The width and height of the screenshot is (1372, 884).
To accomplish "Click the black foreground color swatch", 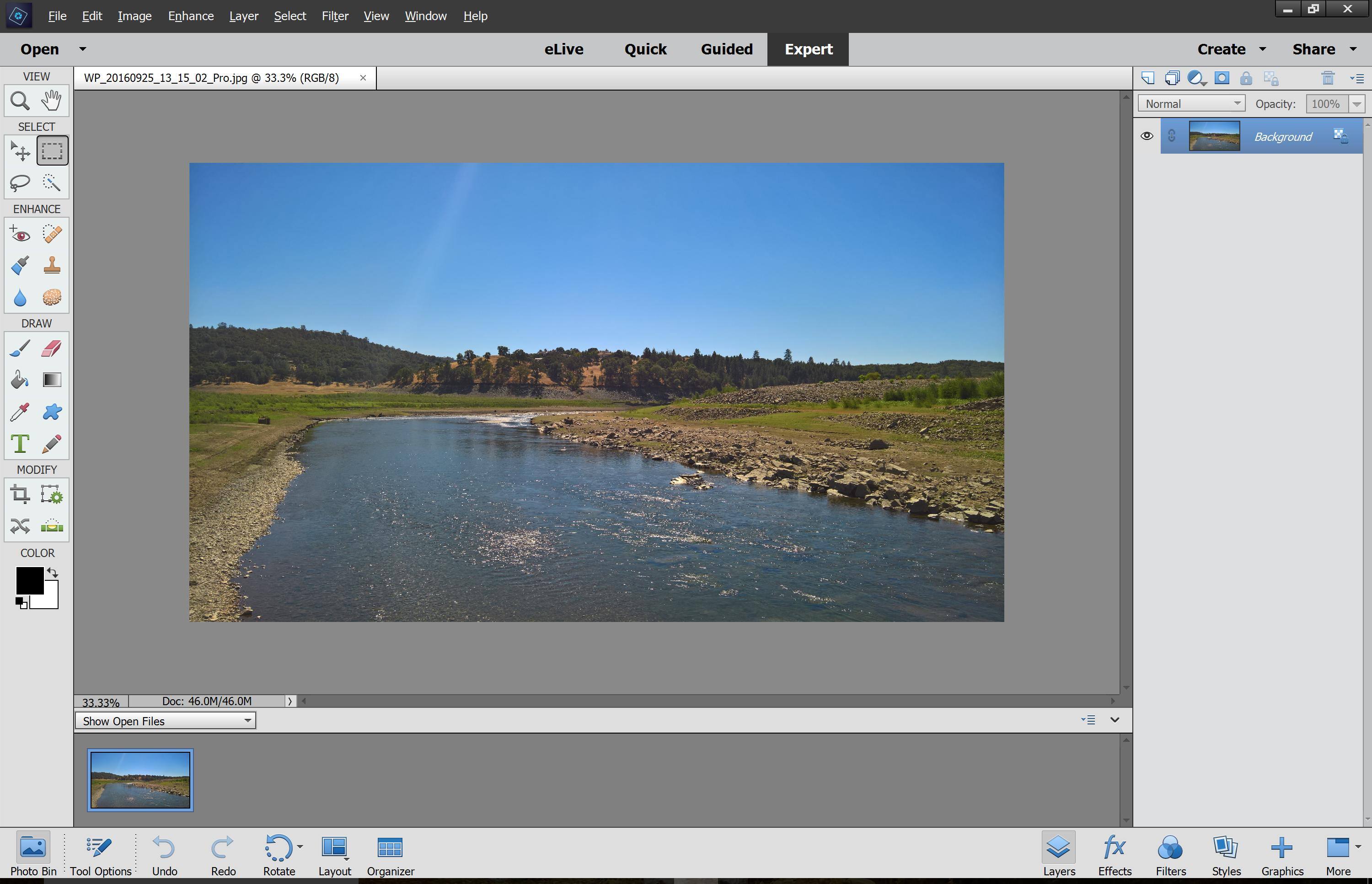I will point(29,580).
